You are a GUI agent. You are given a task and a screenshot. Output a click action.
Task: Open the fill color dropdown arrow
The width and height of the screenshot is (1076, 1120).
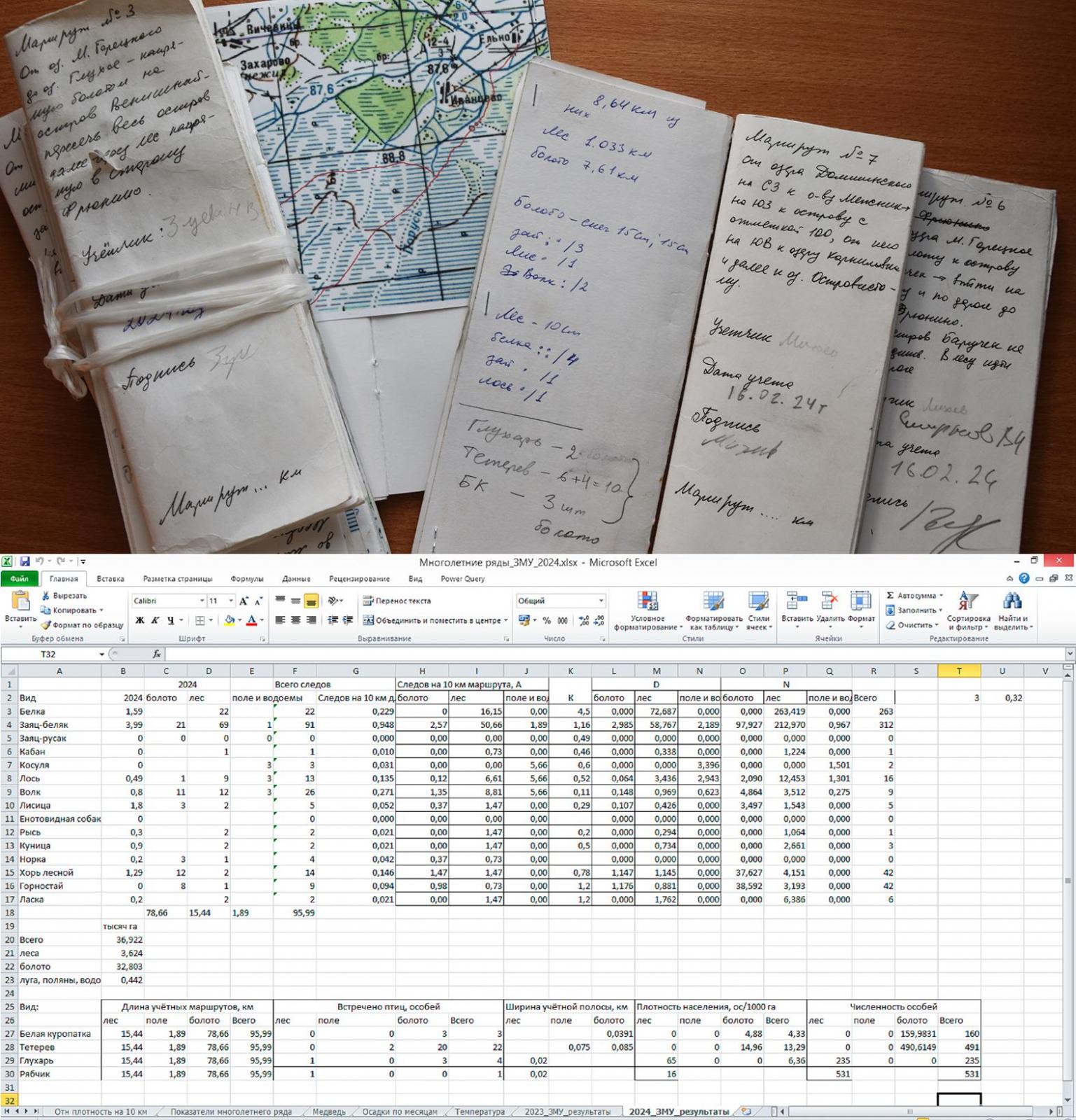239,621
